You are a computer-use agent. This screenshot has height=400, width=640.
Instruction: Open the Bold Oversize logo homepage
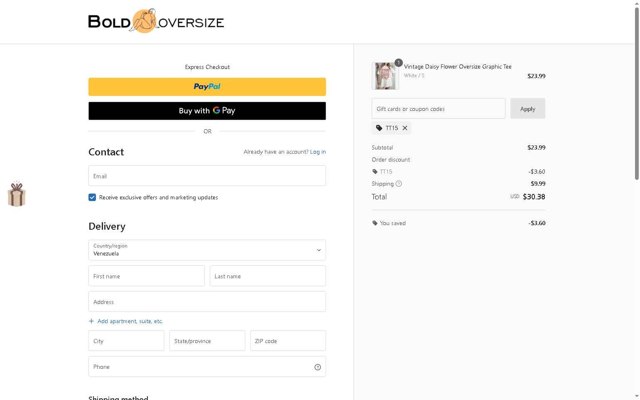[x=156, y=21]
